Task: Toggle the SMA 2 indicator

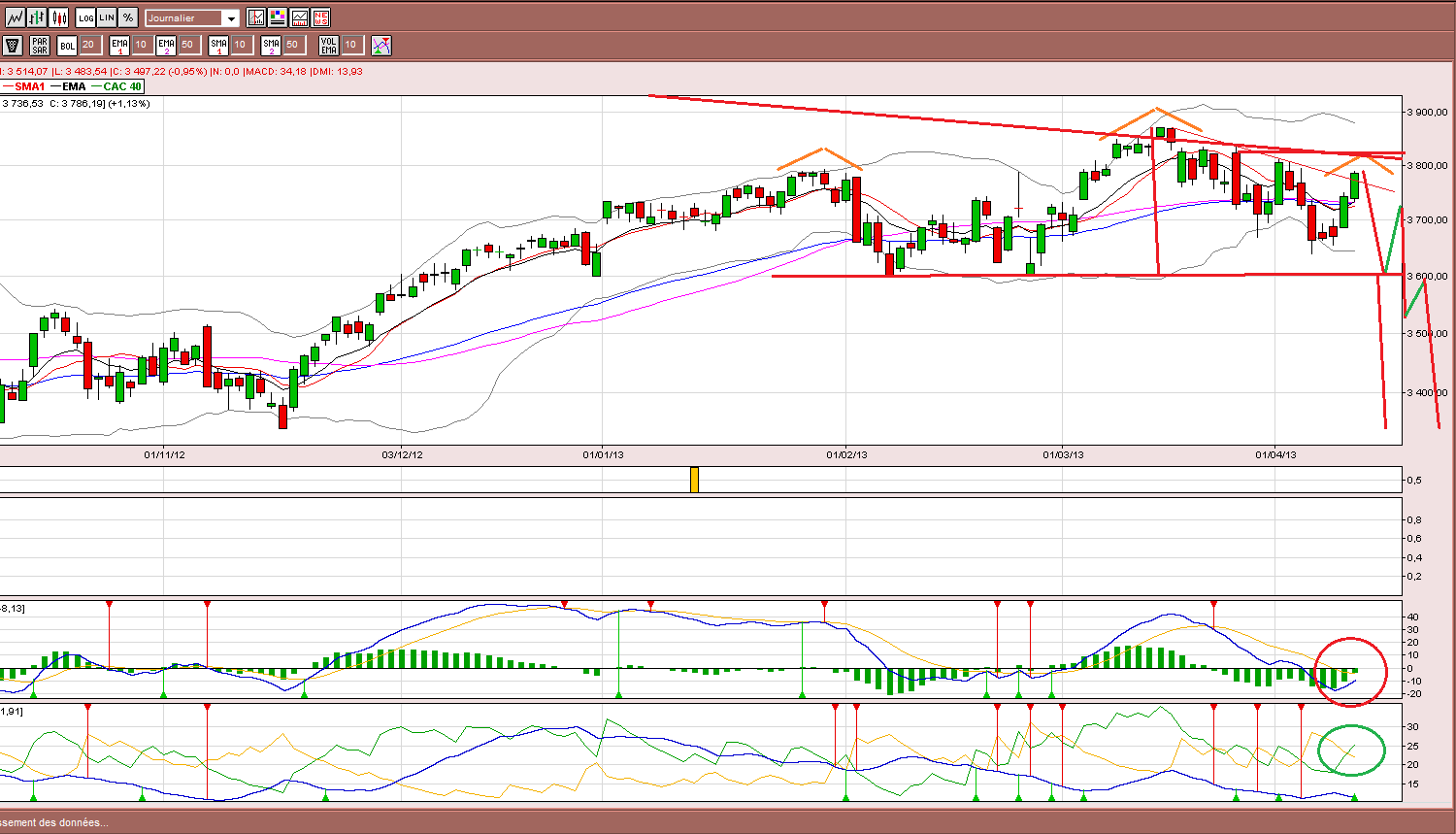Action: (x=271, y=45)
